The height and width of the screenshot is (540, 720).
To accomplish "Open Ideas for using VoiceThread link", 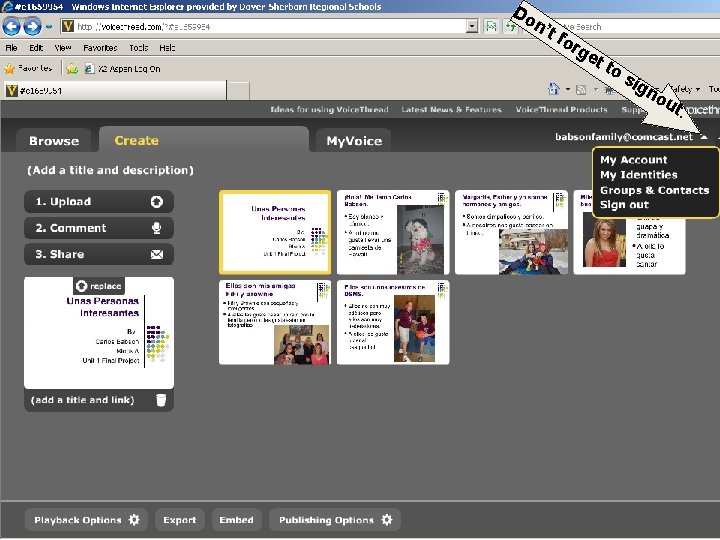I will point(329,109).
